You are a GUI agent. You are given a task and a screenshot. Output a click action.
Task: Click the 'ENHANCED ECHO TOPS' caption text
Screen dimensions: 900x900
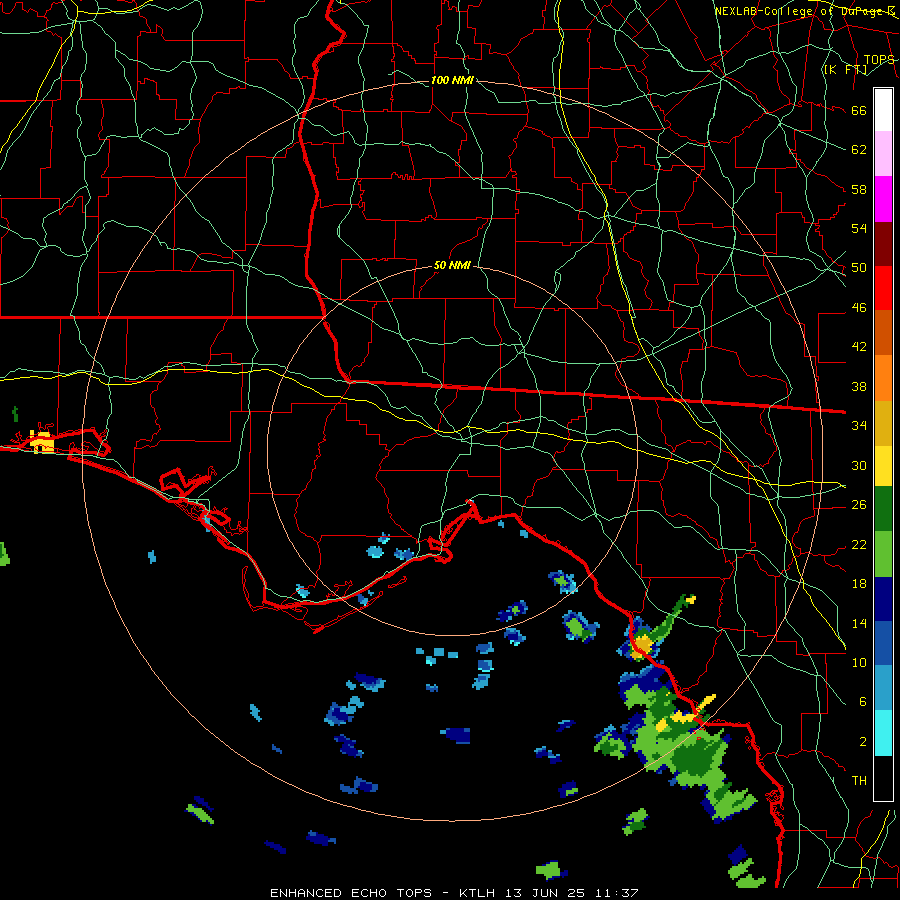[x=351, y=893]
